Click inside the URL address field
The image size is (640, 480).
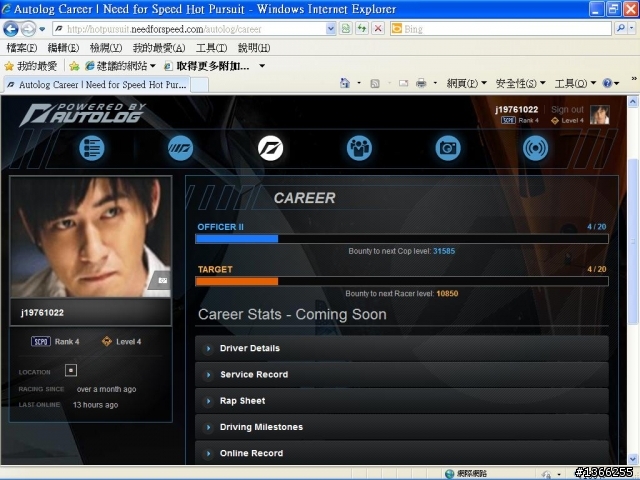195,29
